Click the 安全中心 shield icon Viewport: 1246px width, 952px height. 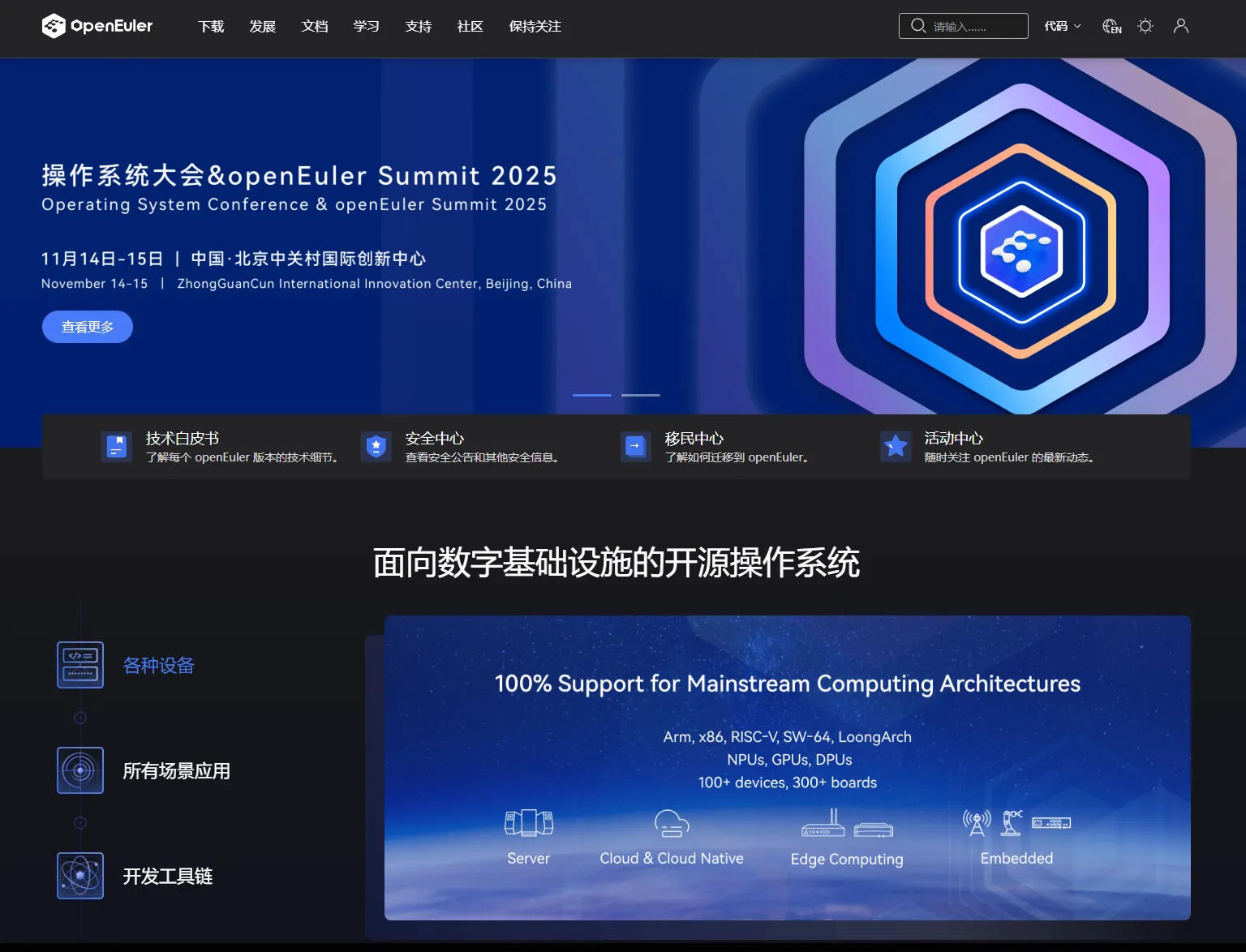coord(376,446)
